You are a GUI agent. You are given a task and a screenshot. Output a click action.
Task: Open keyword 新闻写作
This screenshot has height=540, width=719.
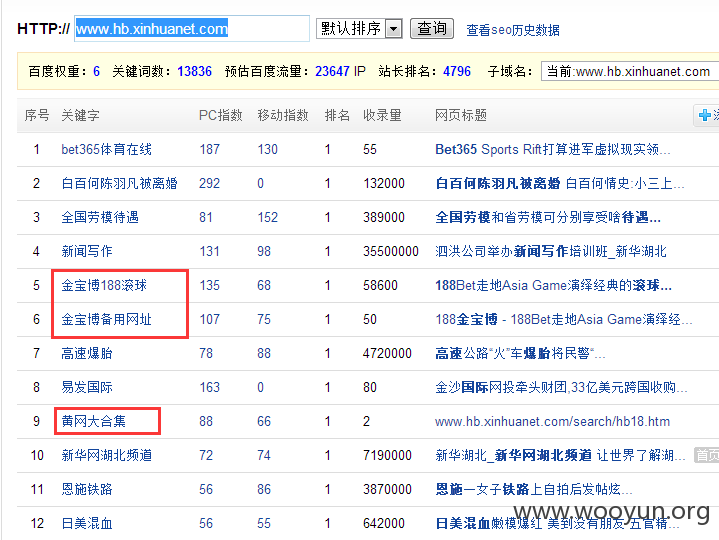[87, 251]
